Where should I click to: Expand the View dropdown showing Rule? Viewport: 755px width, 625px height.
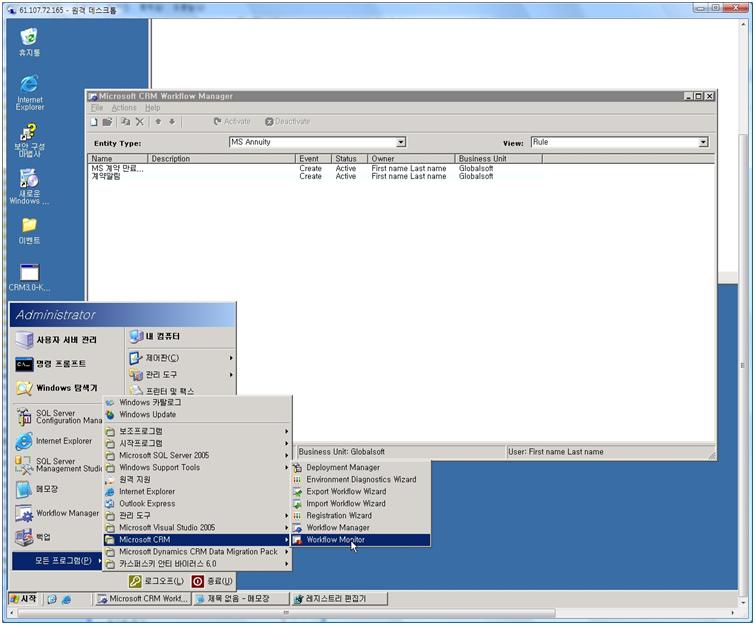[703, 142]
